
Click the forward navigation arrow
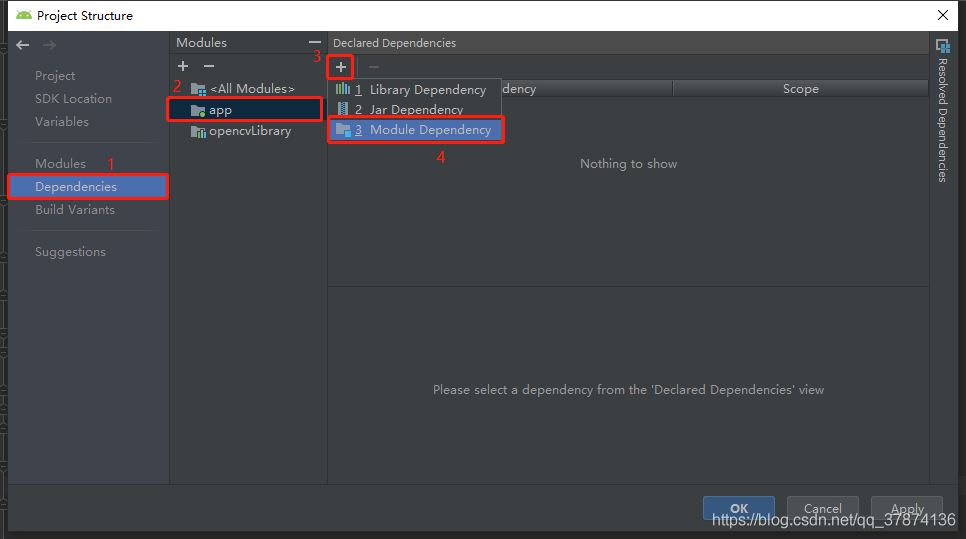[49, 45]
